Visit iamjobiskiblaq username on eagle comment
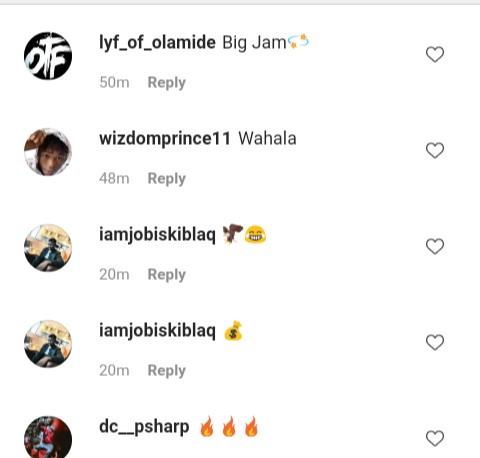Viewport: 480px width, 458px height. pyautogui.click(x=157, y=235)
